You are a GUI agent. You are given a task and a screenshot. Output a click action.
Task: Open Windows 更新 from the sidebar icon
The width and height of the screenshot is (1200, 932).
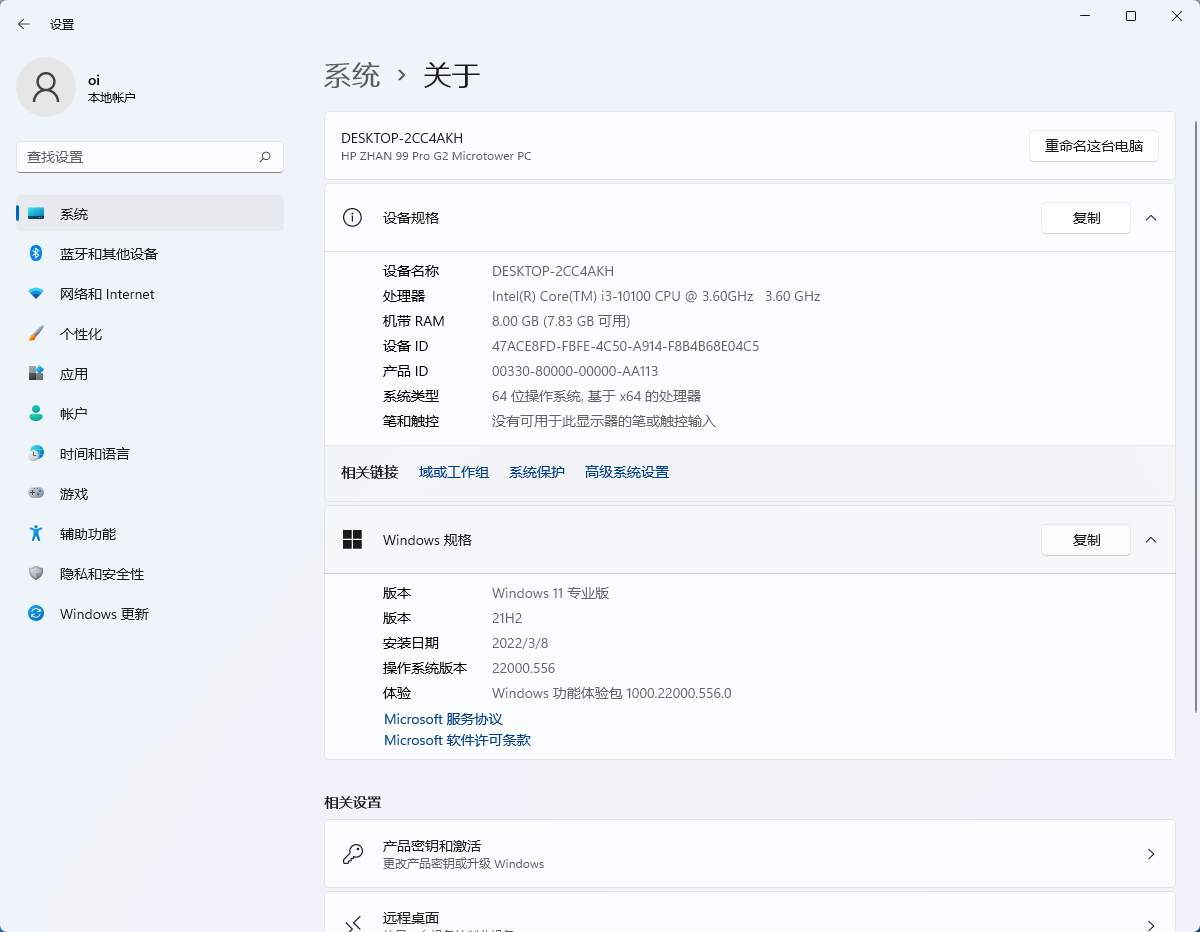coord(35,613)
